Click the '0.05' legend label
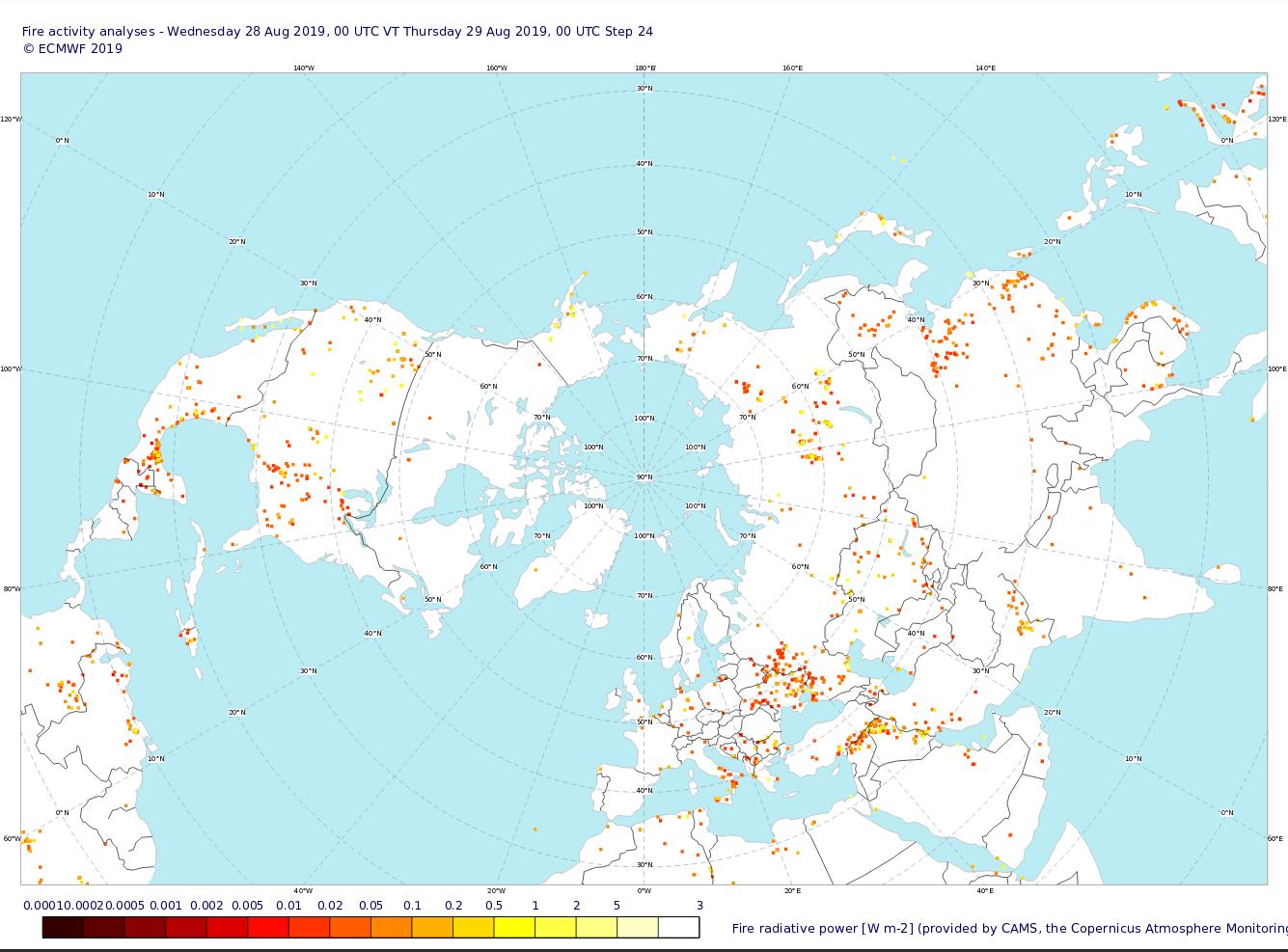Screen dimensions: 1288x952 pyautogui.click(x=370, y=906)
